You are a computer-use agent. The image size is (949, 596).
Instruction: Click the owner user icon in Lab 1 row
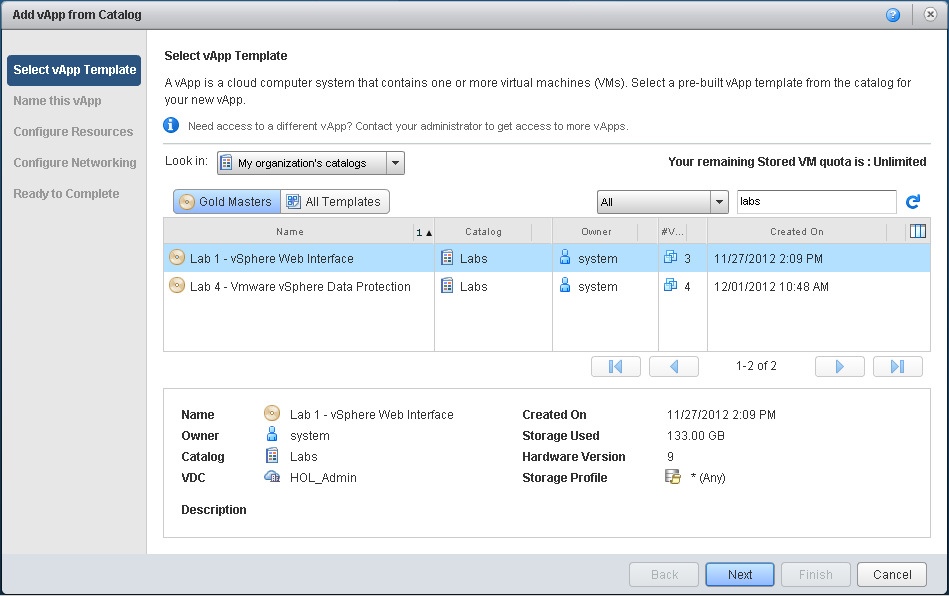point(565,257)
